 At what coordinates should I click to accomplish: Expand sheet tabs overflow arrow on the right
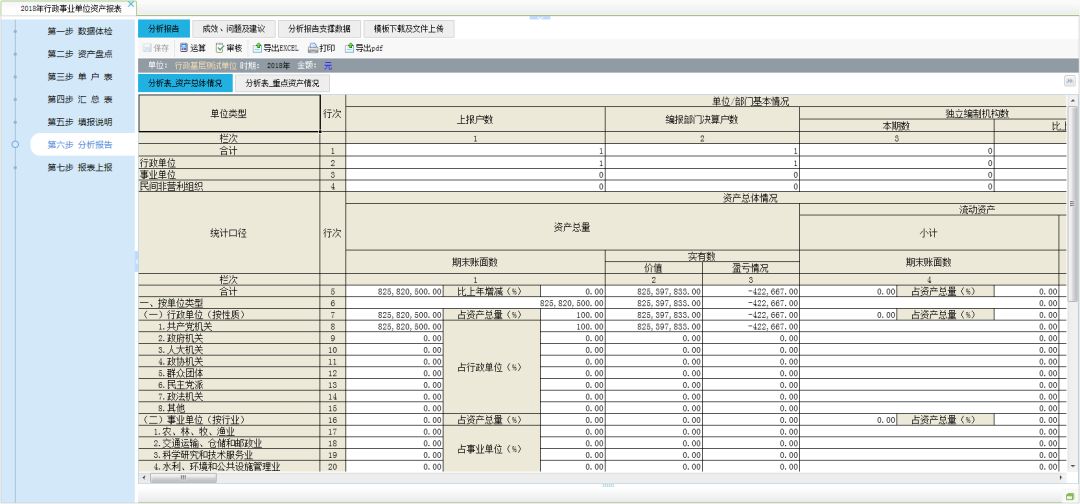point(1069,82)
